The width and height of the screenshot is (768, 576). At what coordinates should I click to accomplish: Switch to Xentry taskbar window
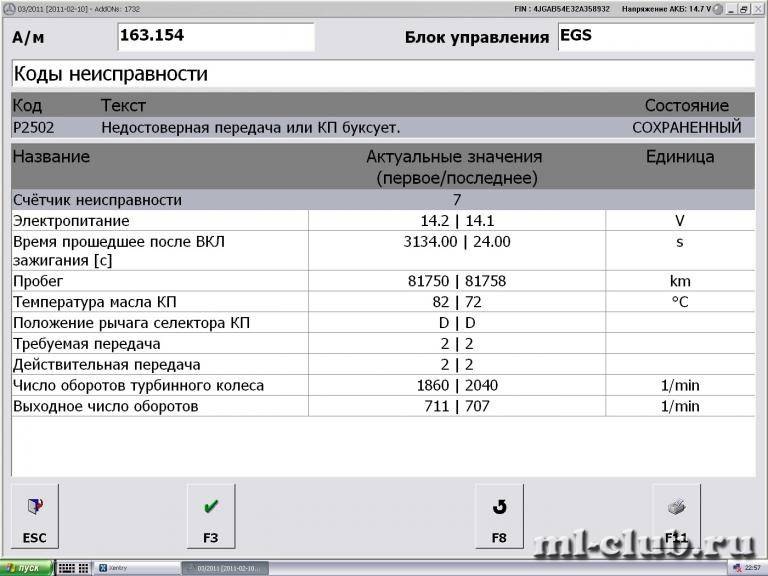pyautogui.click(x=136, y=568)
